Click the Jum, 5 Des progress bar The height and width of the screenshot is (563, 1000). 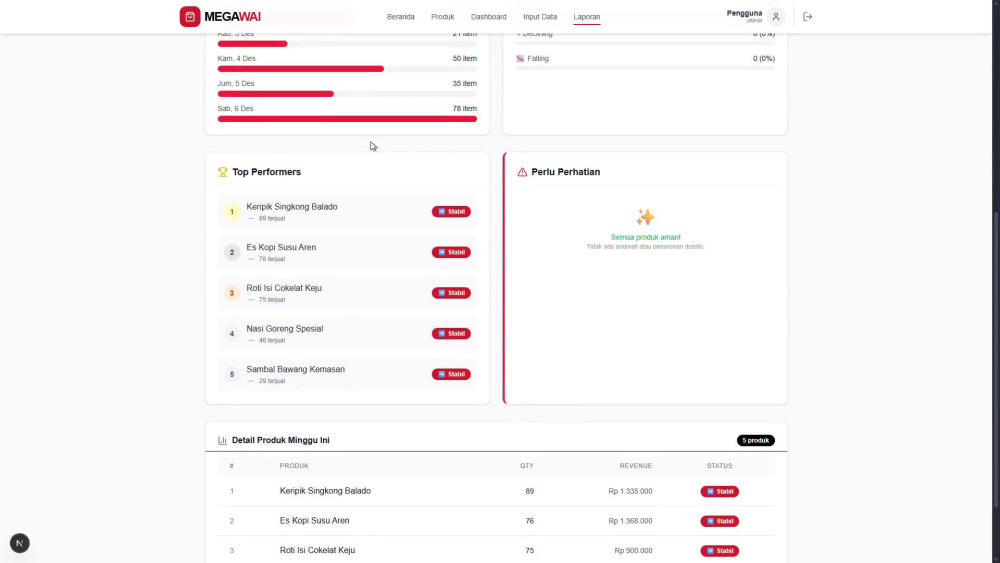pos(347,94)
